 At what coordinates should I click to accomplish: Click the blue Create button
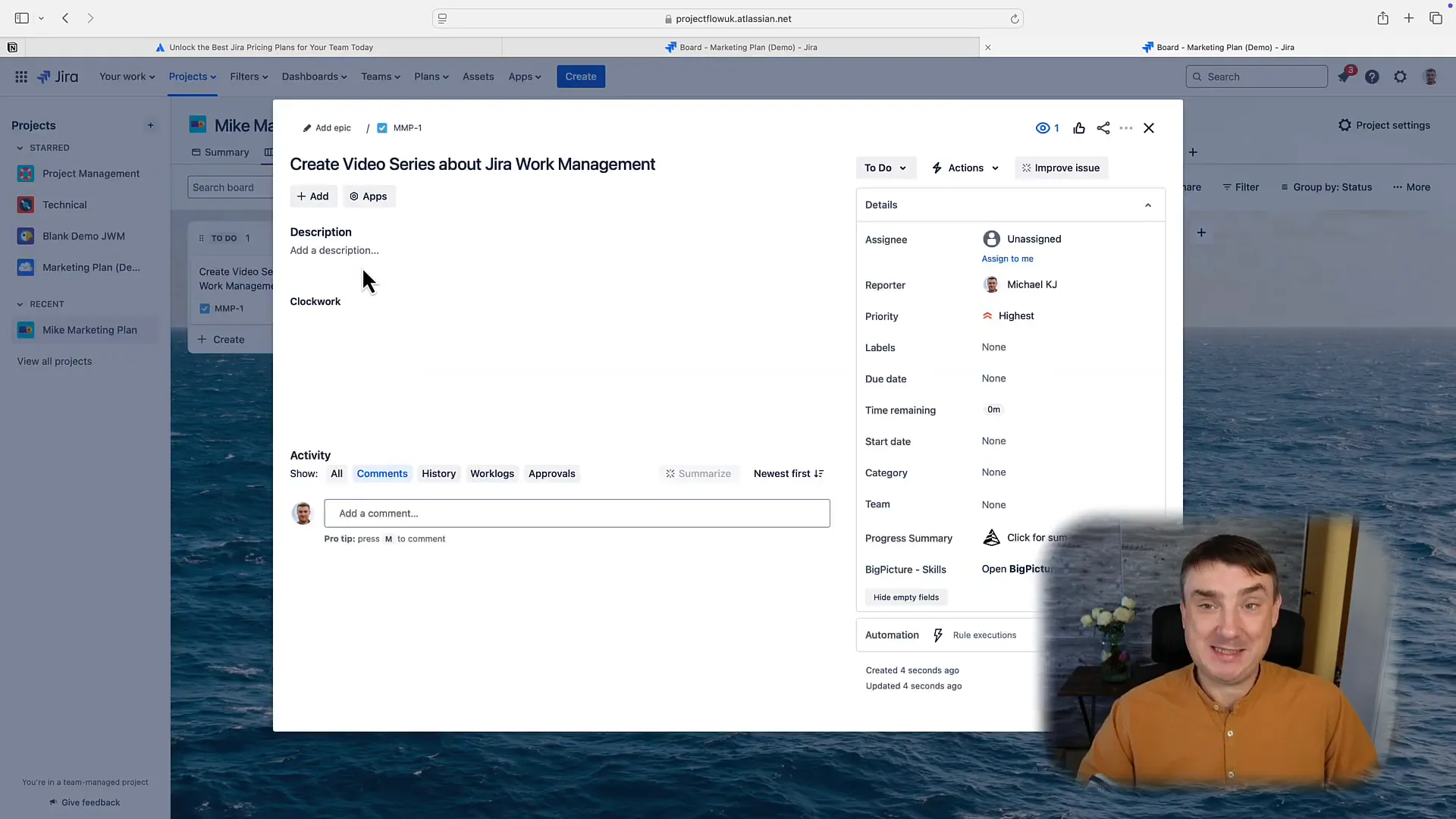pyautogui.click(x=581, y=77)
